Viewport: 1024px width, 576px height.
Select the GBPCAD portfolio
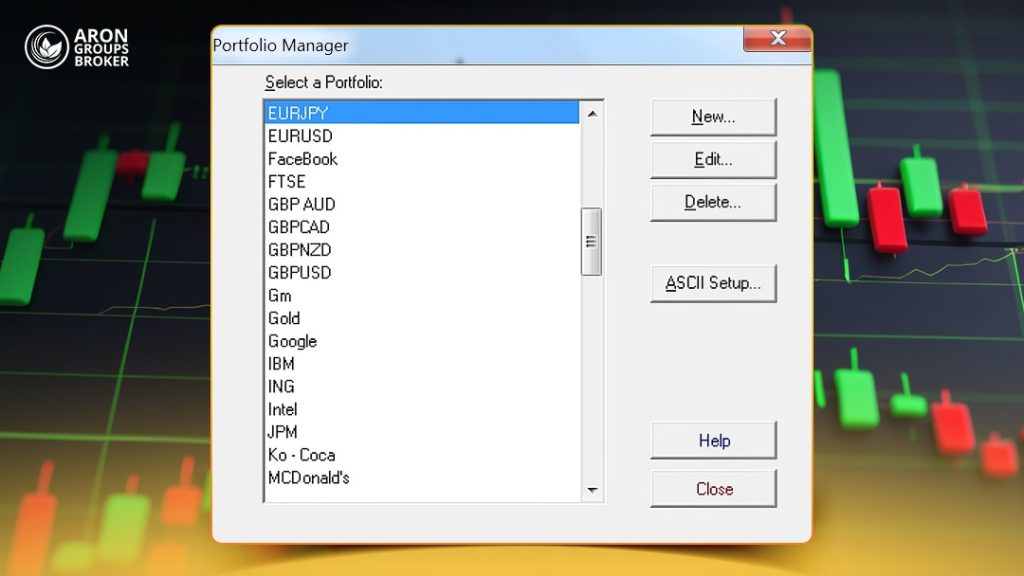(x=422, y=227)
